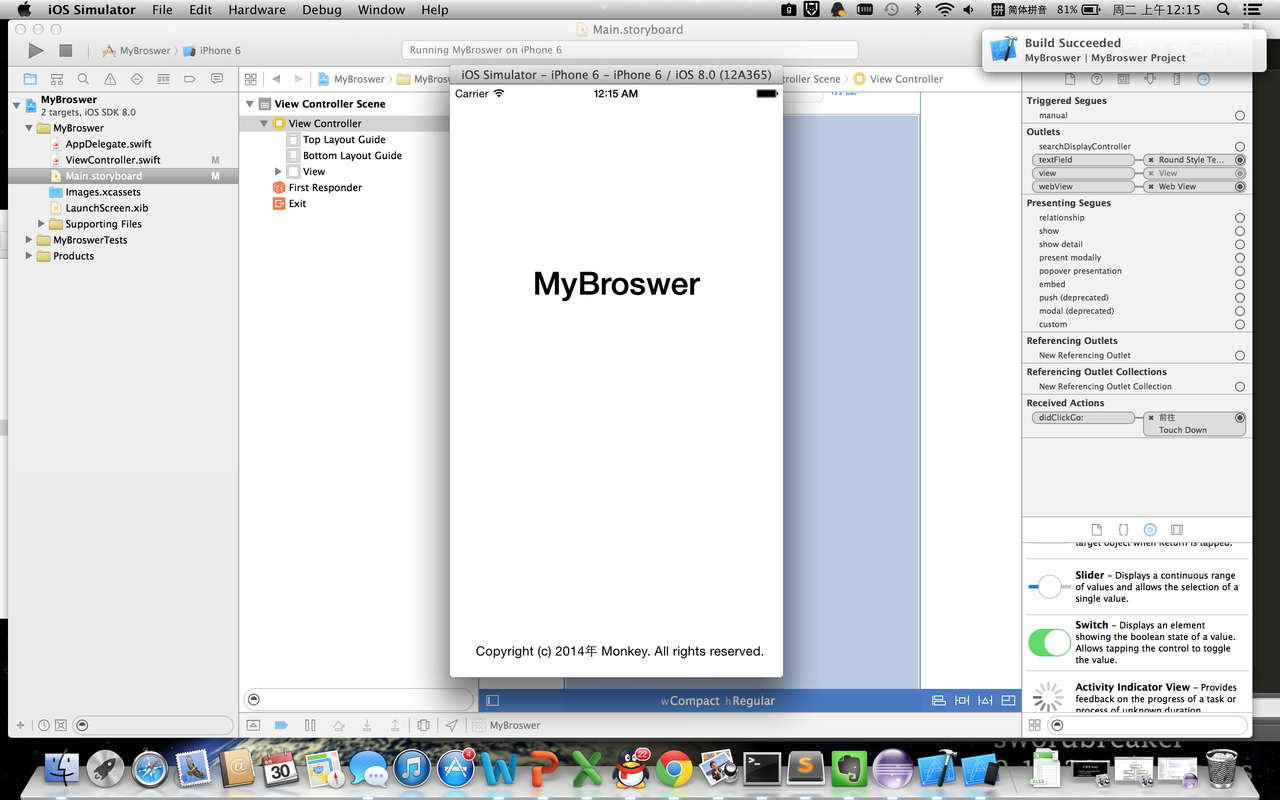Viewport: 1280px width, 800px height.
Task: Click the embed segue circle
Action: 1240,285
